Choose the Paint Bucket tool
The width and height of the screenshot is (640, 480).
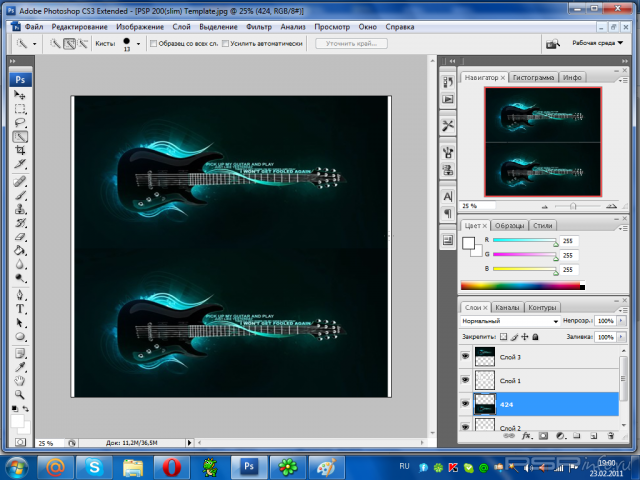pyautogui.click(x=20, y=251)
